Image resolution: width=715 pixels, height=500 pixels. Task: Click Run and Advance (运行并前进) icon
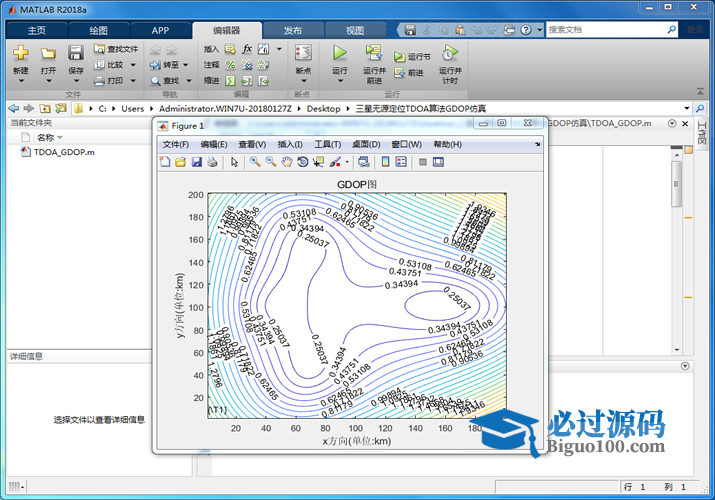373,53
